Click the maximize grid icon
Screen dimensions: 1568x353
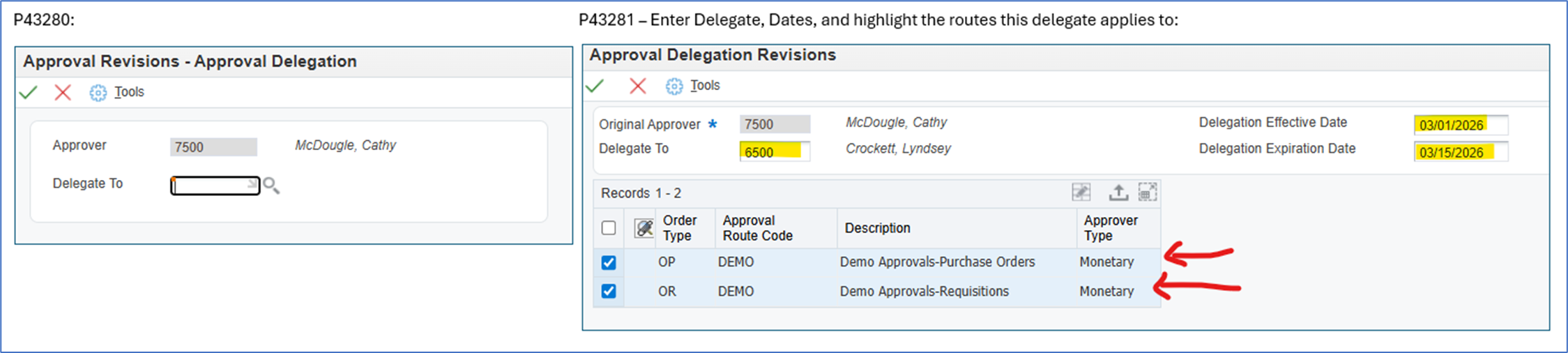pos(1147,193)
